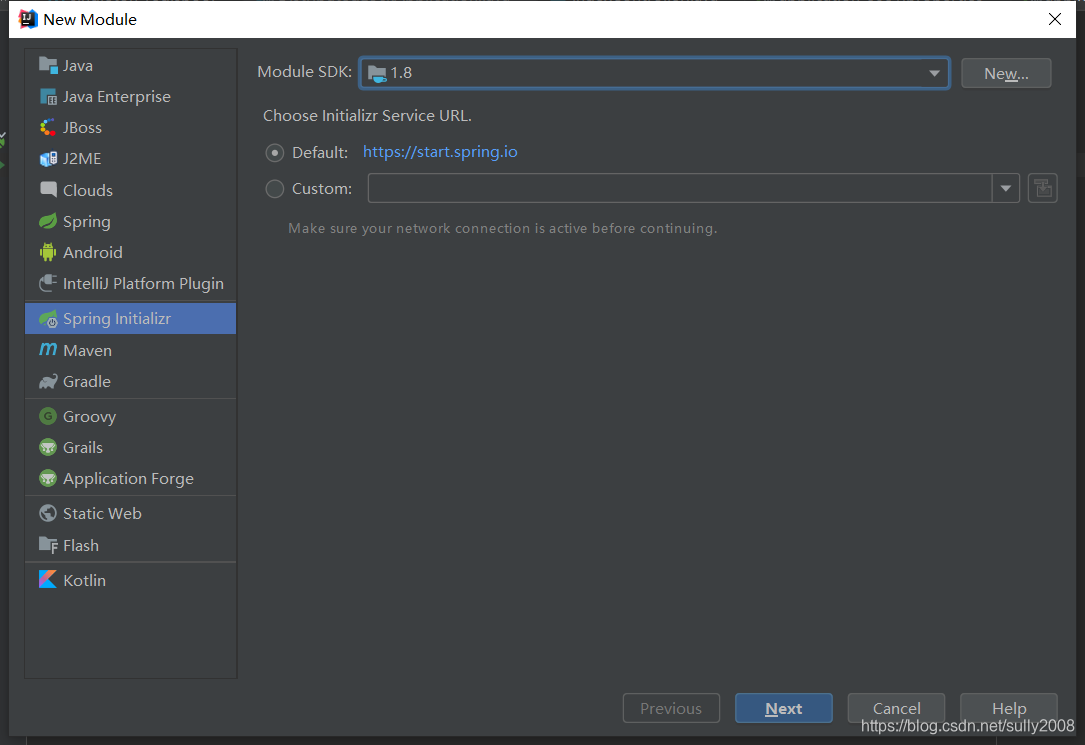Select Kotlin module type label
1085x745 pixels.
[x=84, y=580]
